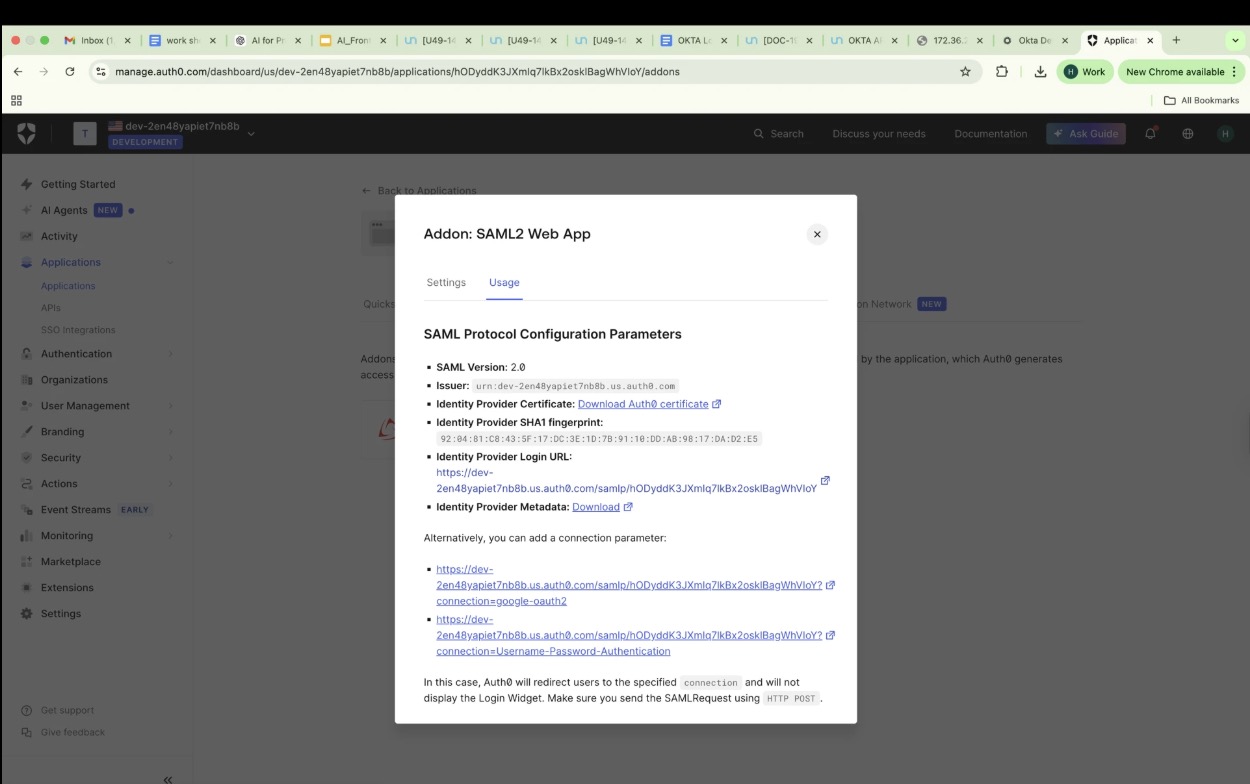Open Search from the top navigation

(779, 133)
